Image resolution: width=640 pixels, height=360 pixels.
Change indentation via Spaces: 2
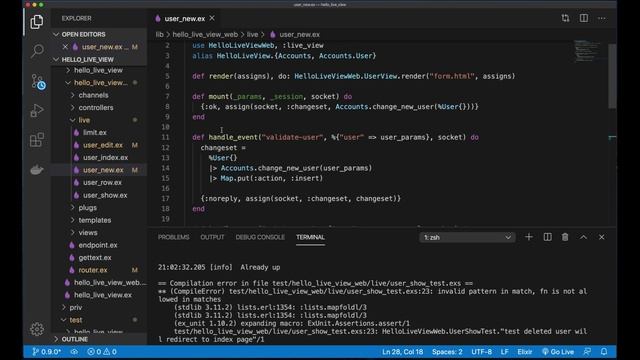(447, 352)
